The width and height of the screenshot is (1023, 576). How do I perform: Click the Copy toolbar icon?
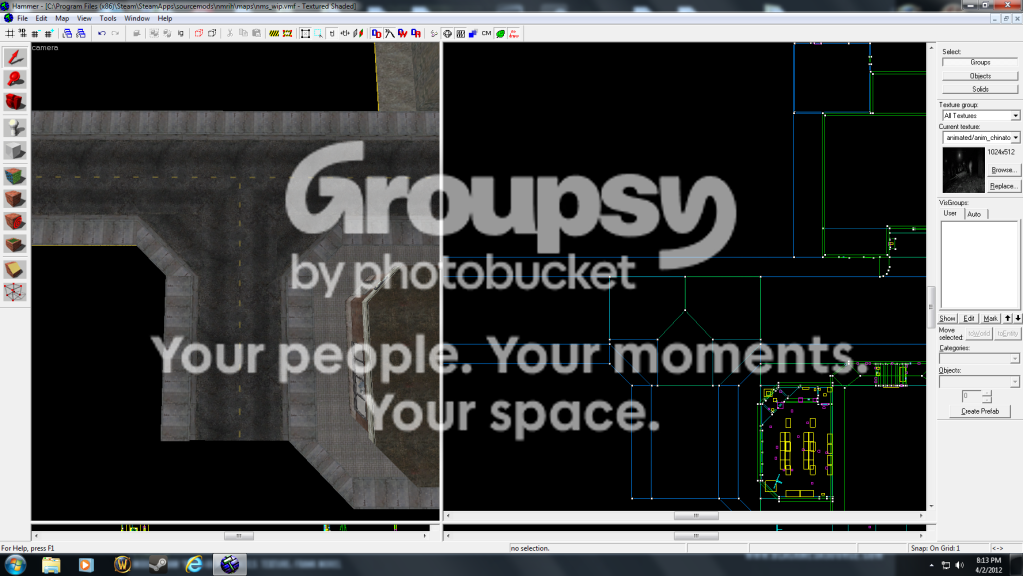(243, 33)
